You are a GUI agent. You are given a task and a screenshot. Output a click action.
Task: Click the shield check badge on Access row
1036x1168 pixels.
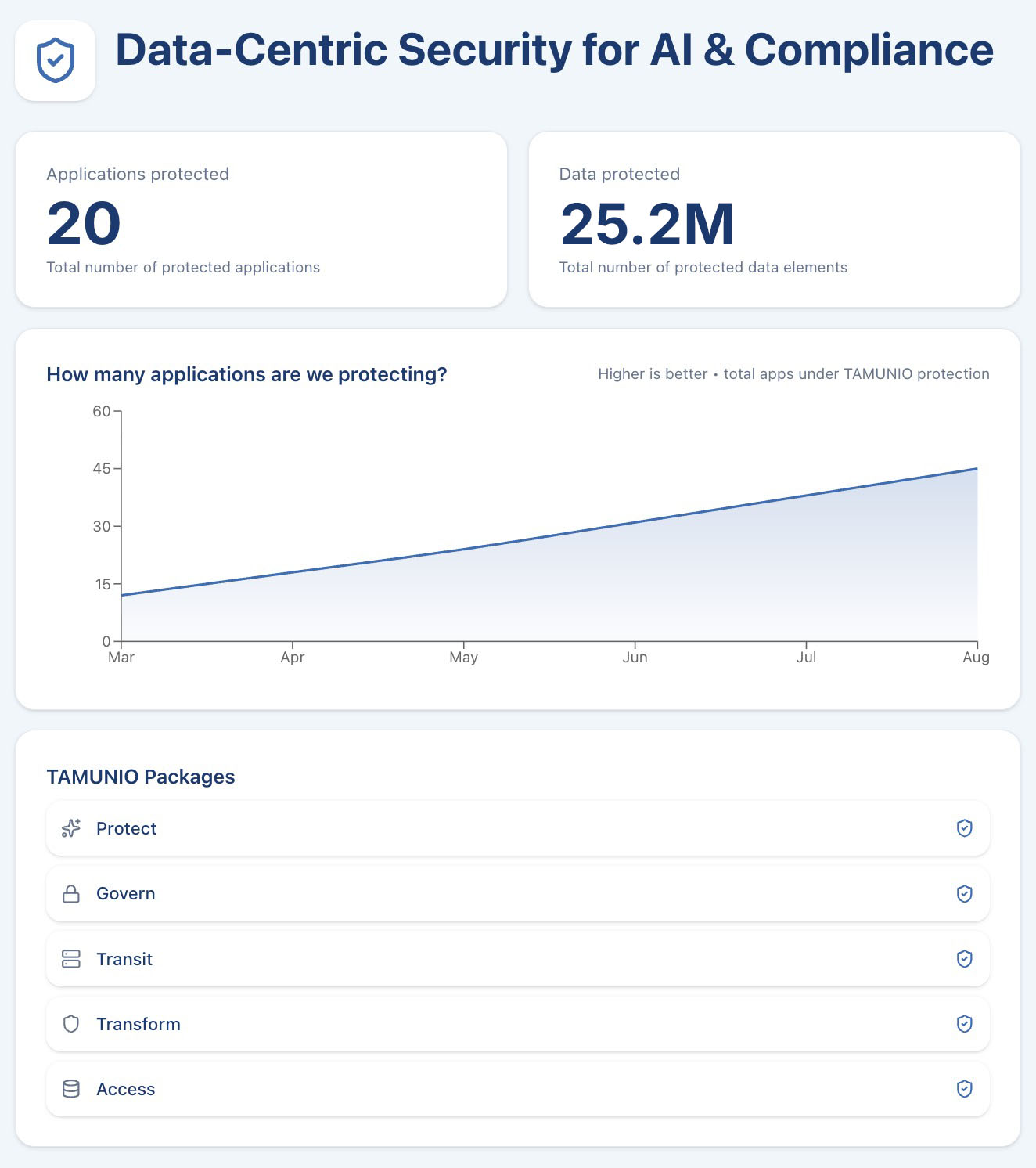[964, 1089]
